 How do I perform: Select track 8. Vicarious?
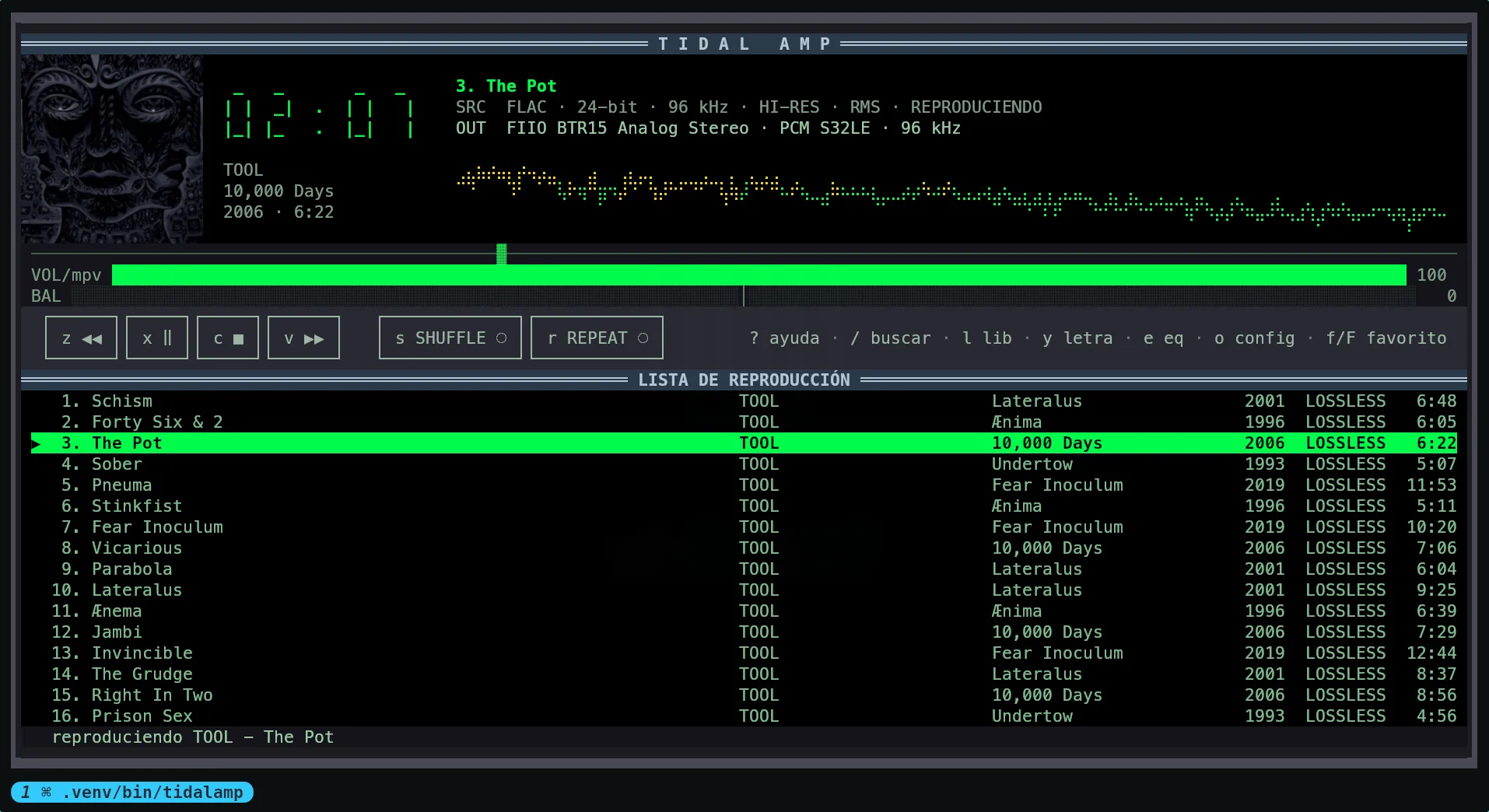(x=744, y=548)
